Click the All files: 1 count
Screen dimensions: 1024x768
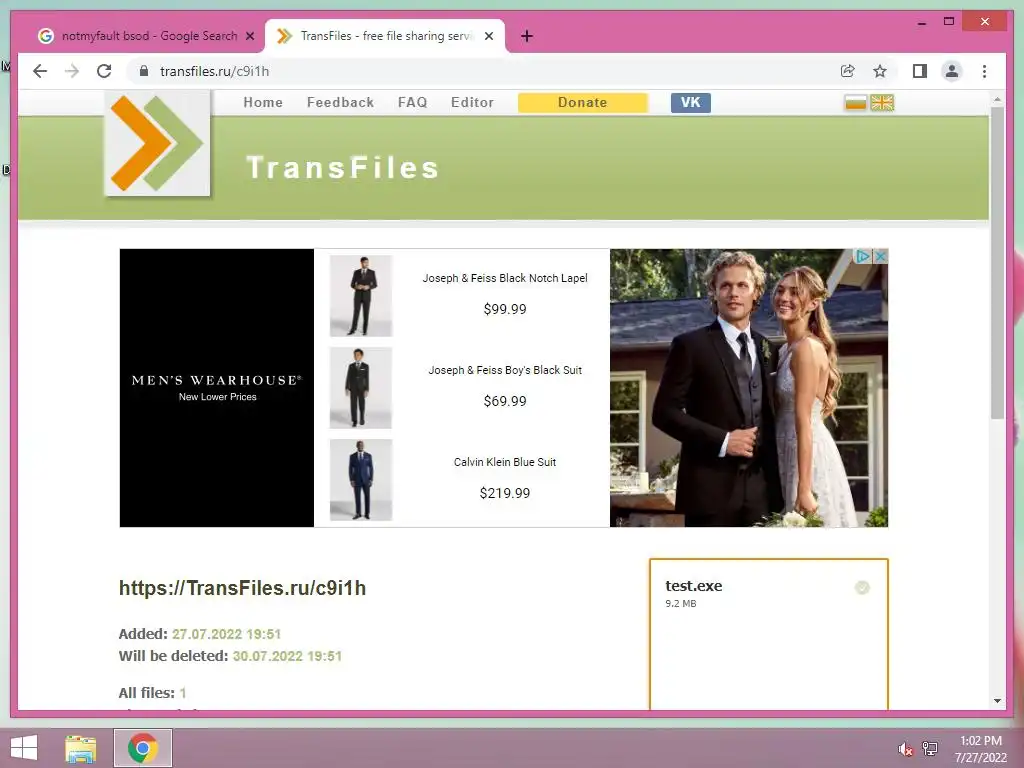point(152,693)
